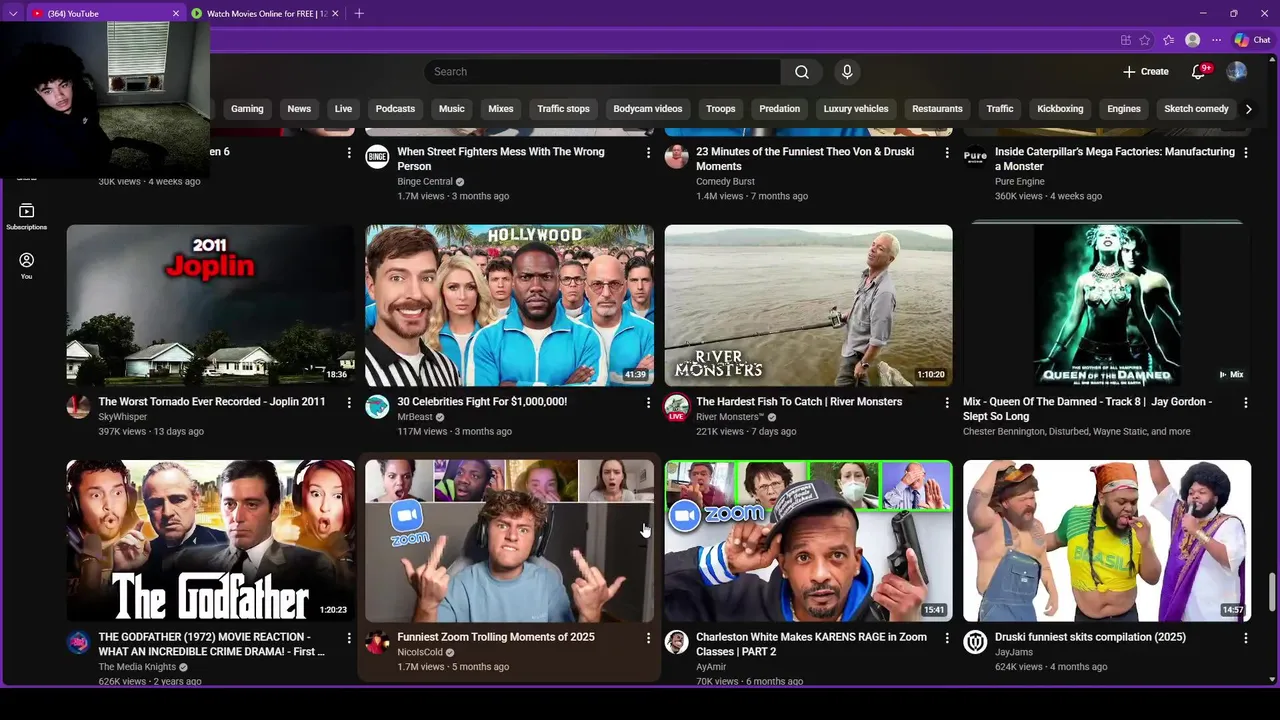Open Pure Engine channel avatar
This screenshot has width=1280, height=720.
975,157
